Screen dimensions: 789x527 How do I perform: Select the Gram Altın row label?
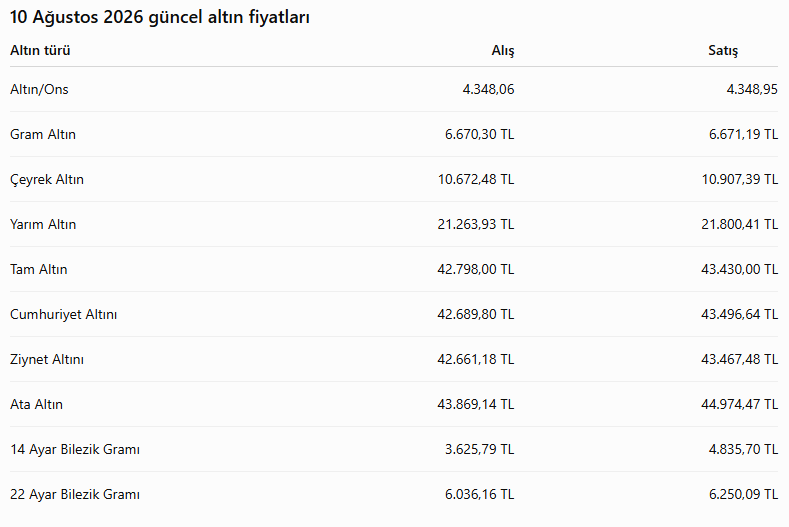click(43, 134)
